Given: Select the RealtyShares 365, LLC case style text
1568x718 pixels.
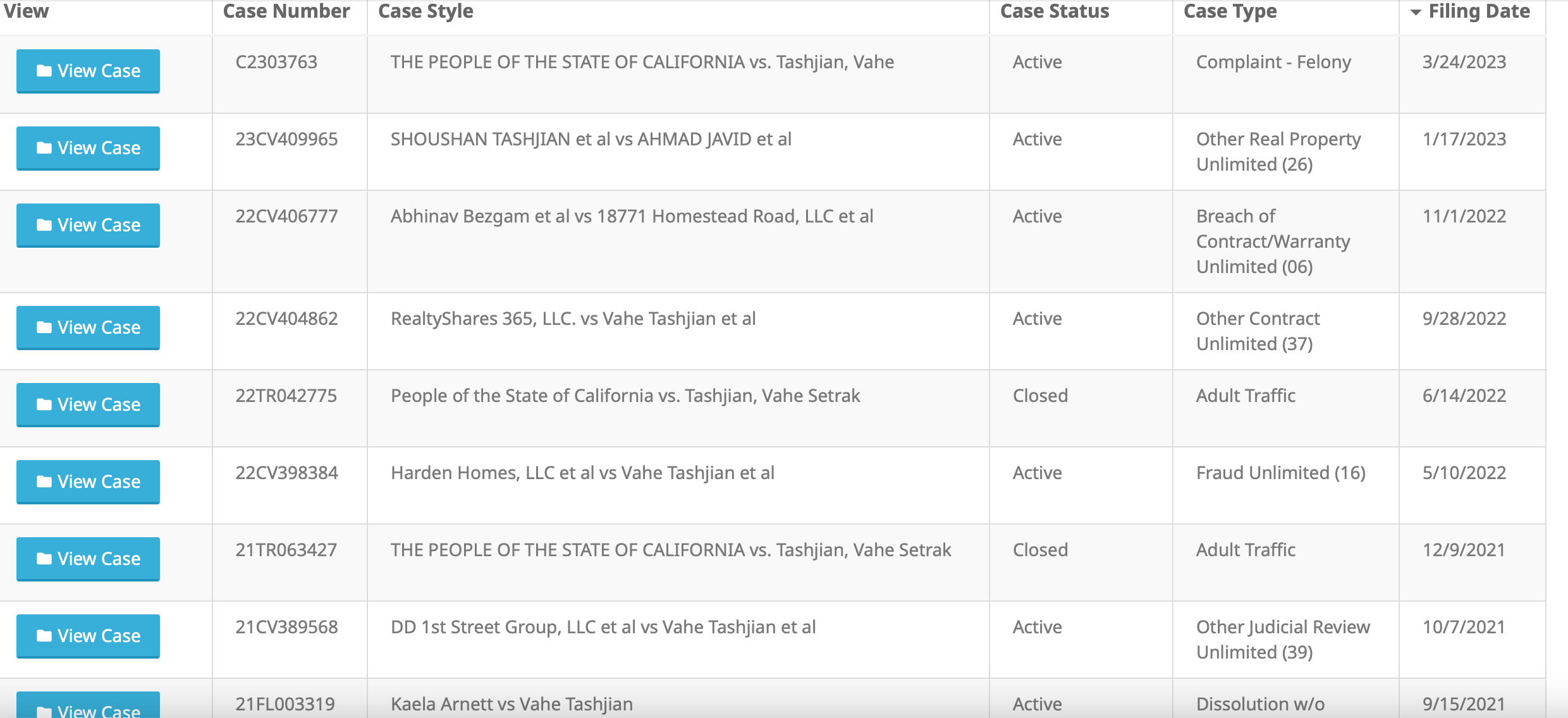Looking at the screenshot, I should click(x=573, y=319).
